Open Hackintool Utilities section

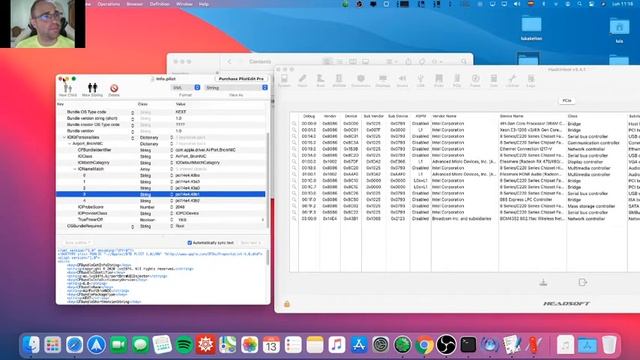(512, 80)
